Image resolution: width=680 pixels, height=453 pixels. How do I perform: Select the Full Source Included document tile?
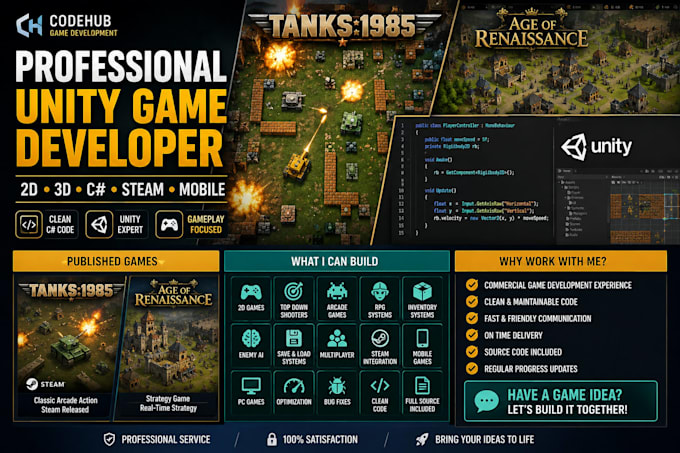pyautogui.click(x=422, y=392)
